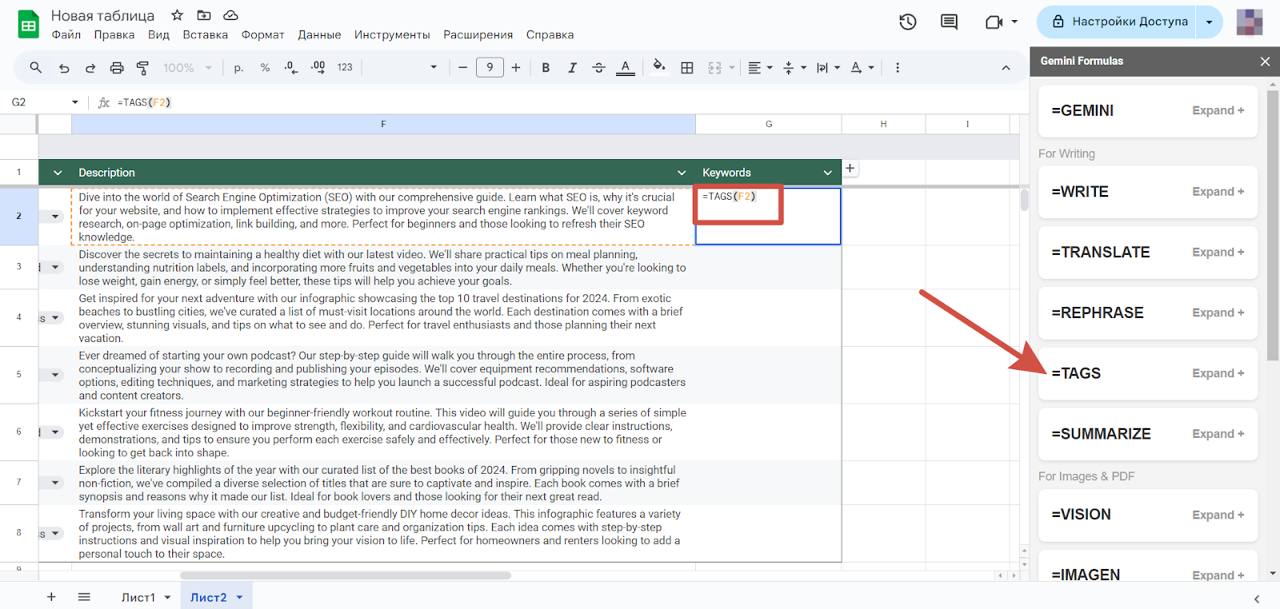
Task: Star the document "Новая таблица"
Action: [177, 16]
